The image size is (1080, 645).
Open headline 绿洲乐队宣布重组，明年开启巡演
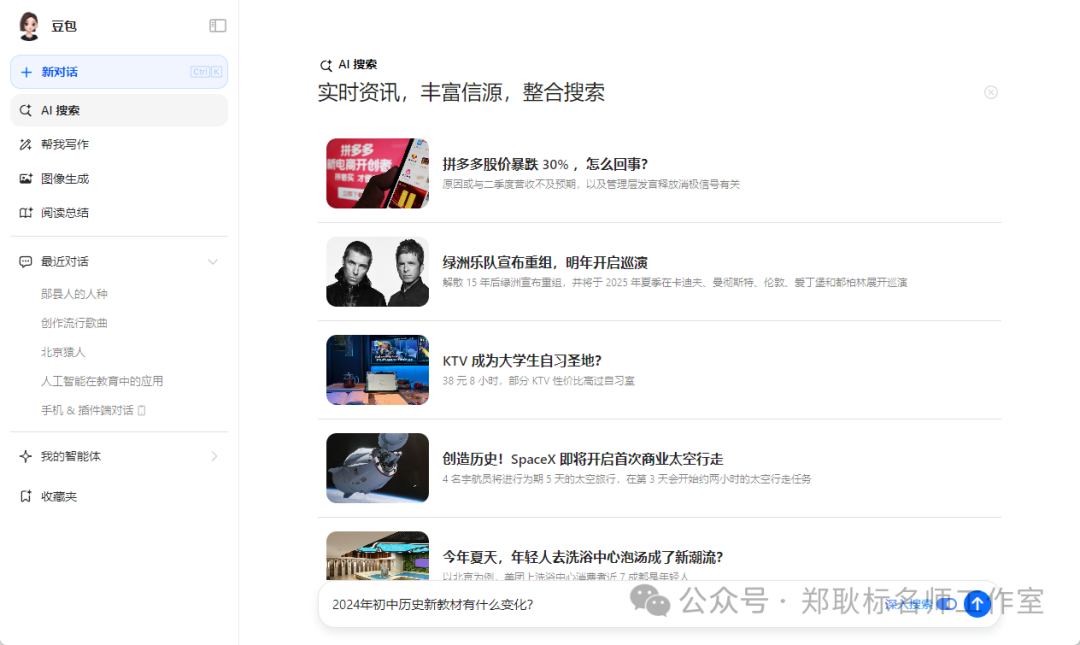pyautogui.click(x=545, y=263)
